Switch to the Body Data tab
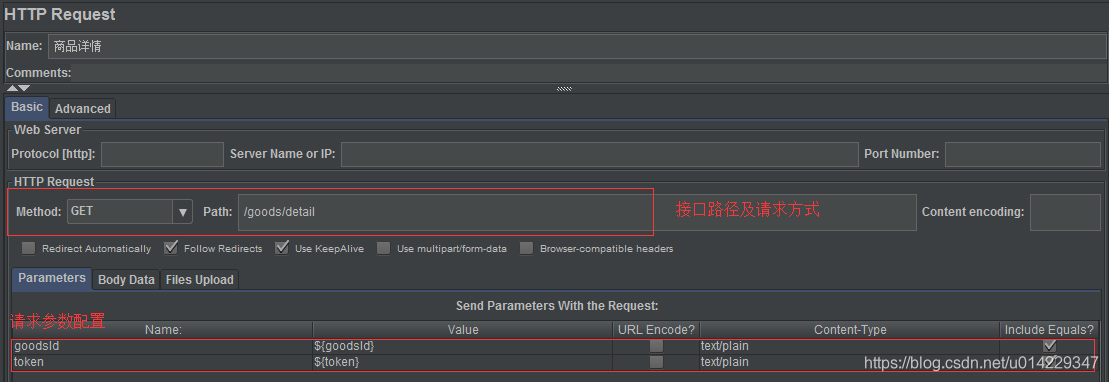 click(x=126, y=279)
